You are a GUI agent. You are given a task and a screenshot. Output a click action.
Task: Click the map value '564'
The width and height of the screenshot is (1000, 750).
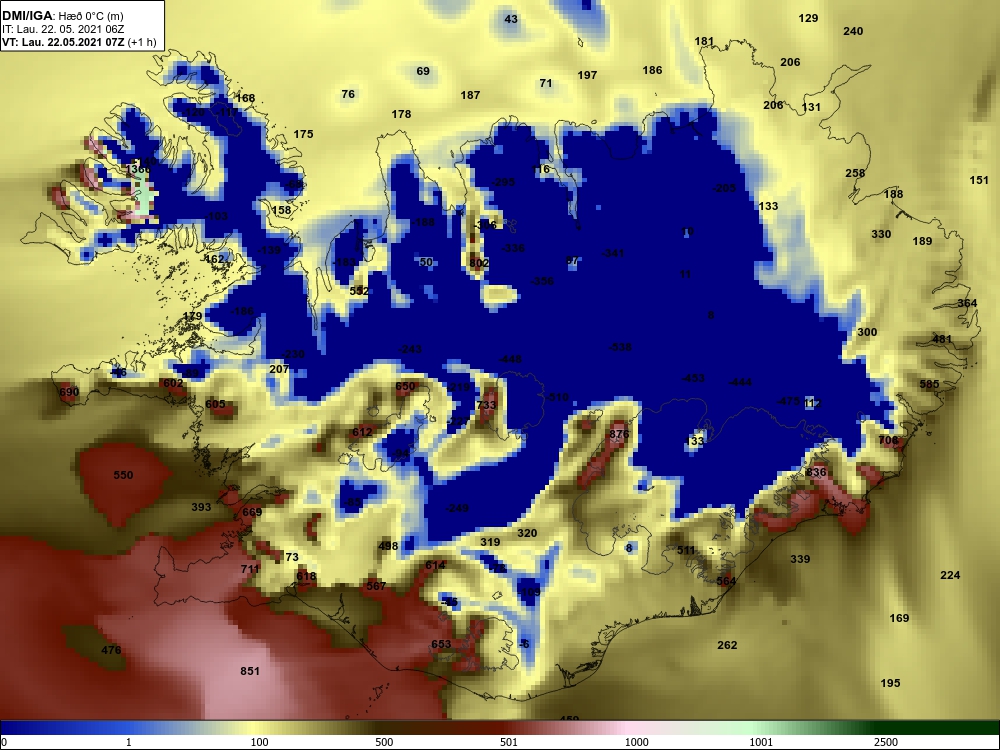click(726, 580)
